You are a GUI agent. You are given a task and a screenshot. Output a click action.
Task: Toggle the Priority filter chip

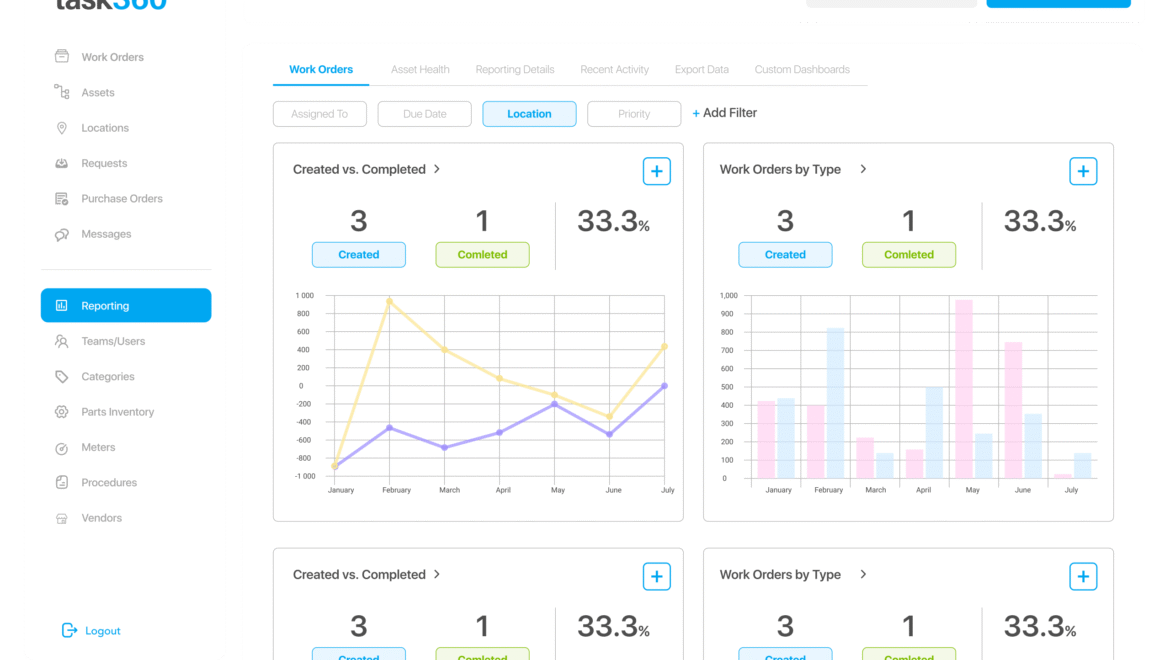click(634, 114)
